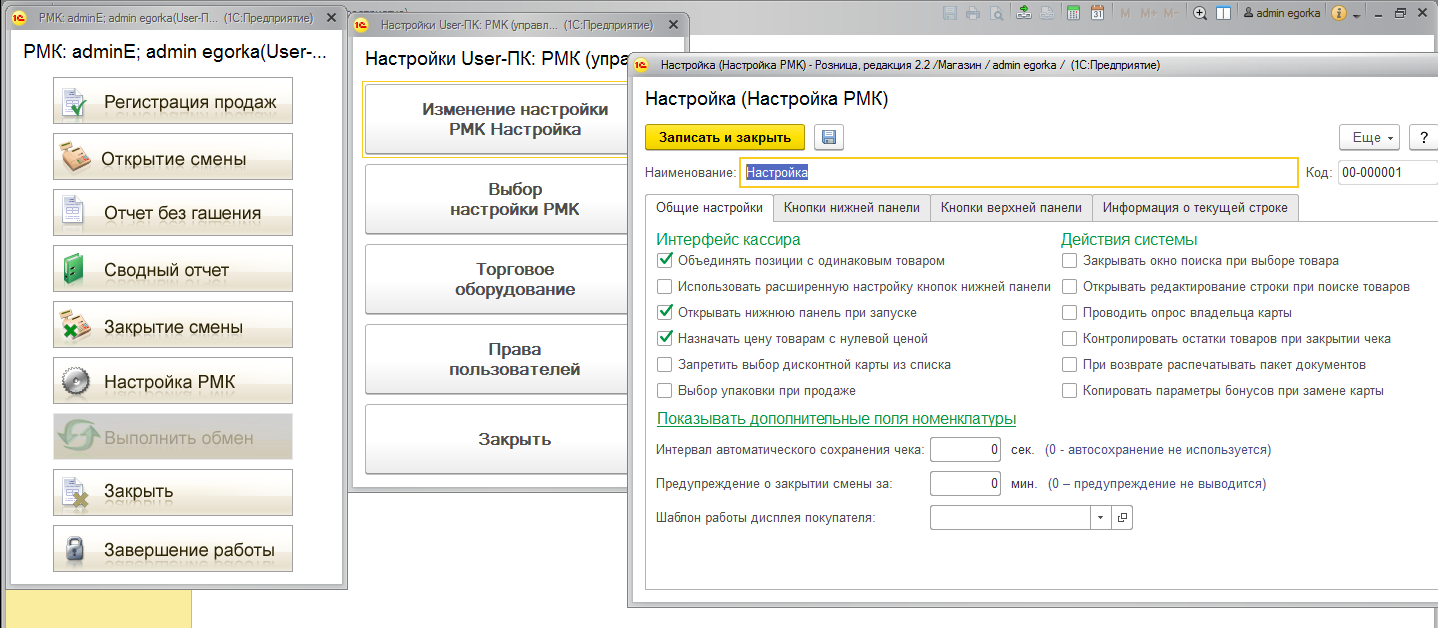Open the calculator from top toolbar
This screenshot has width=1438, height=628.
(x=1073, y=13)
